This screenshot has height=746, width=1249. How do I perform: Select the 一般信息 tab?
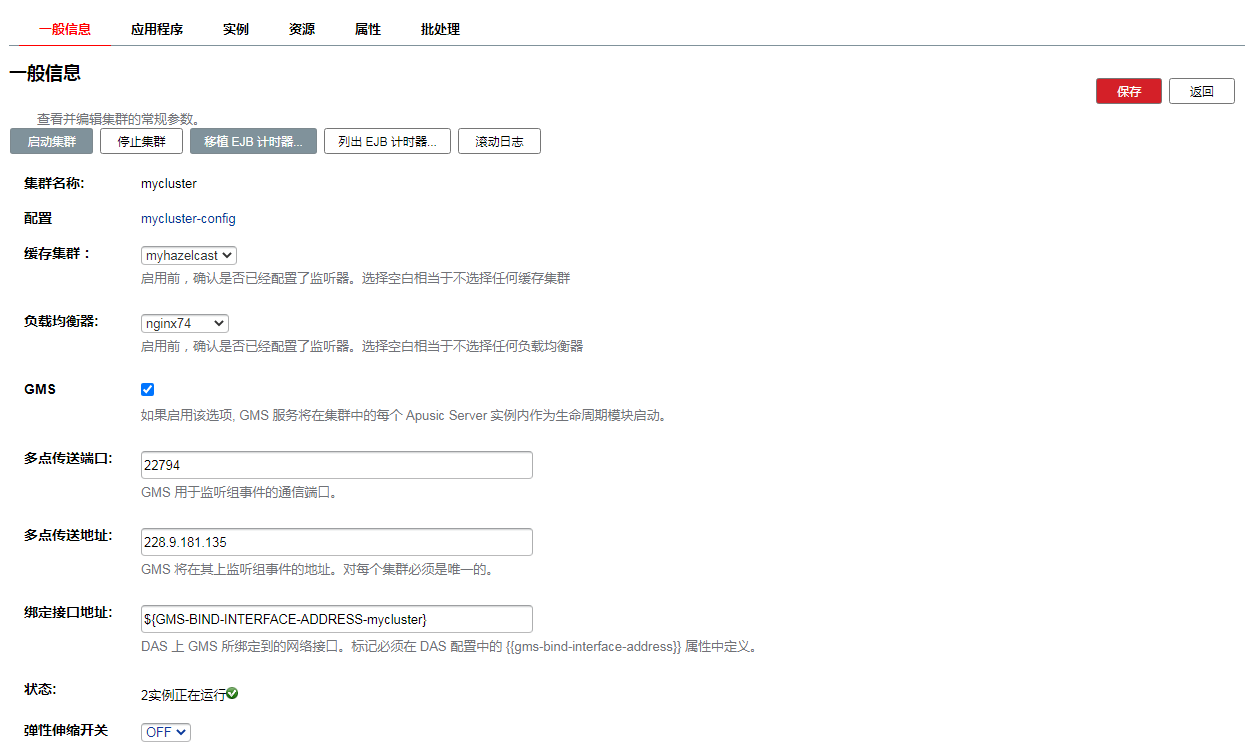65,29
